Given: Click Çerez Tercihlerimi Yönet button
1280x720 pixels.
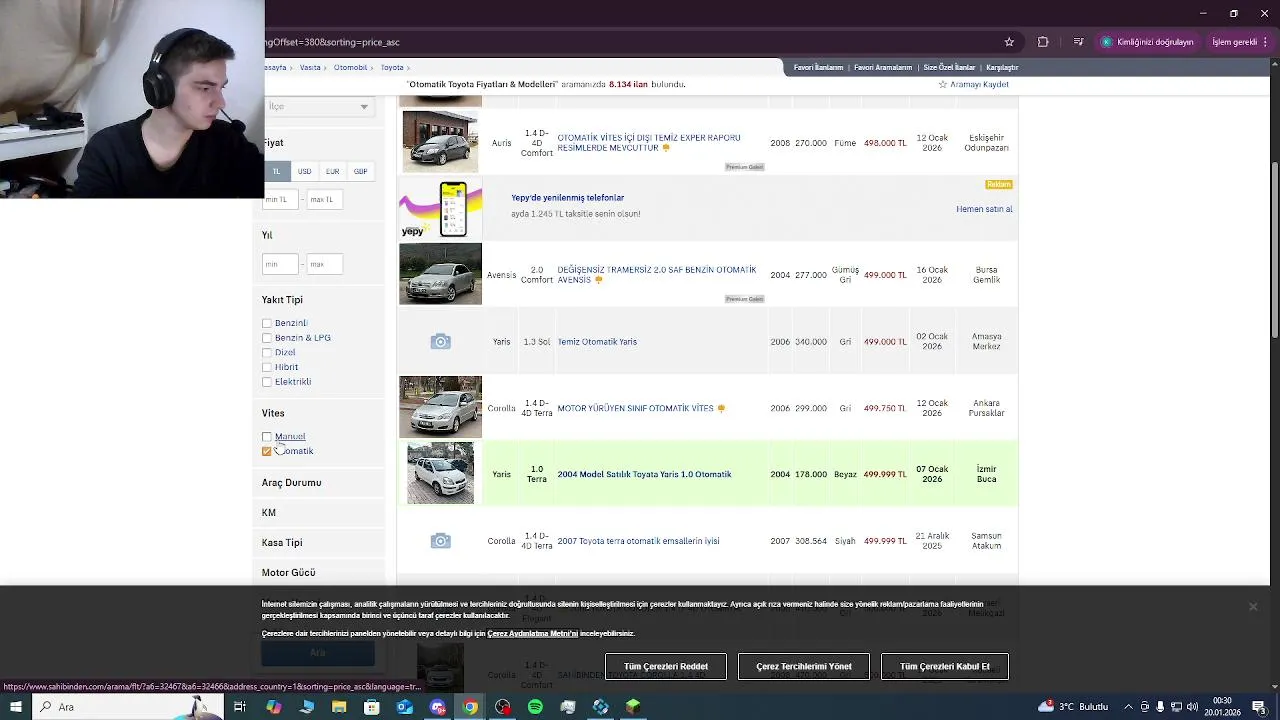Looking at the screenshot, I should [x=804, y=667].
